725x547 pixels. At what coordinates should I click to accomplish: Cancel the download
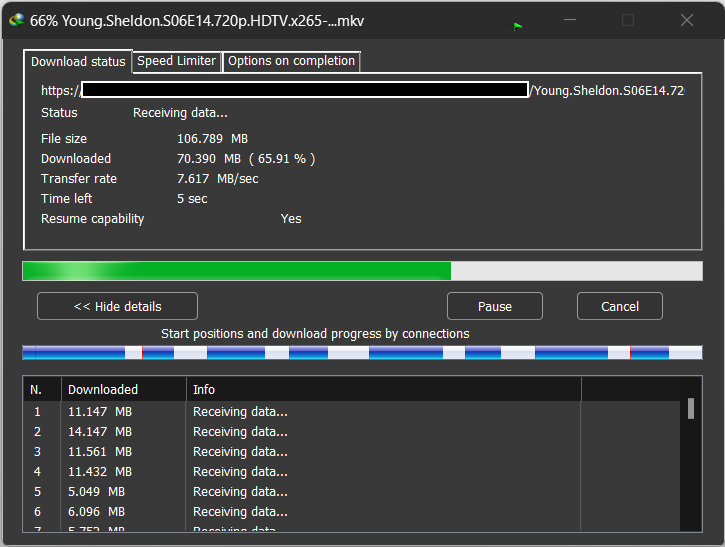620,306
